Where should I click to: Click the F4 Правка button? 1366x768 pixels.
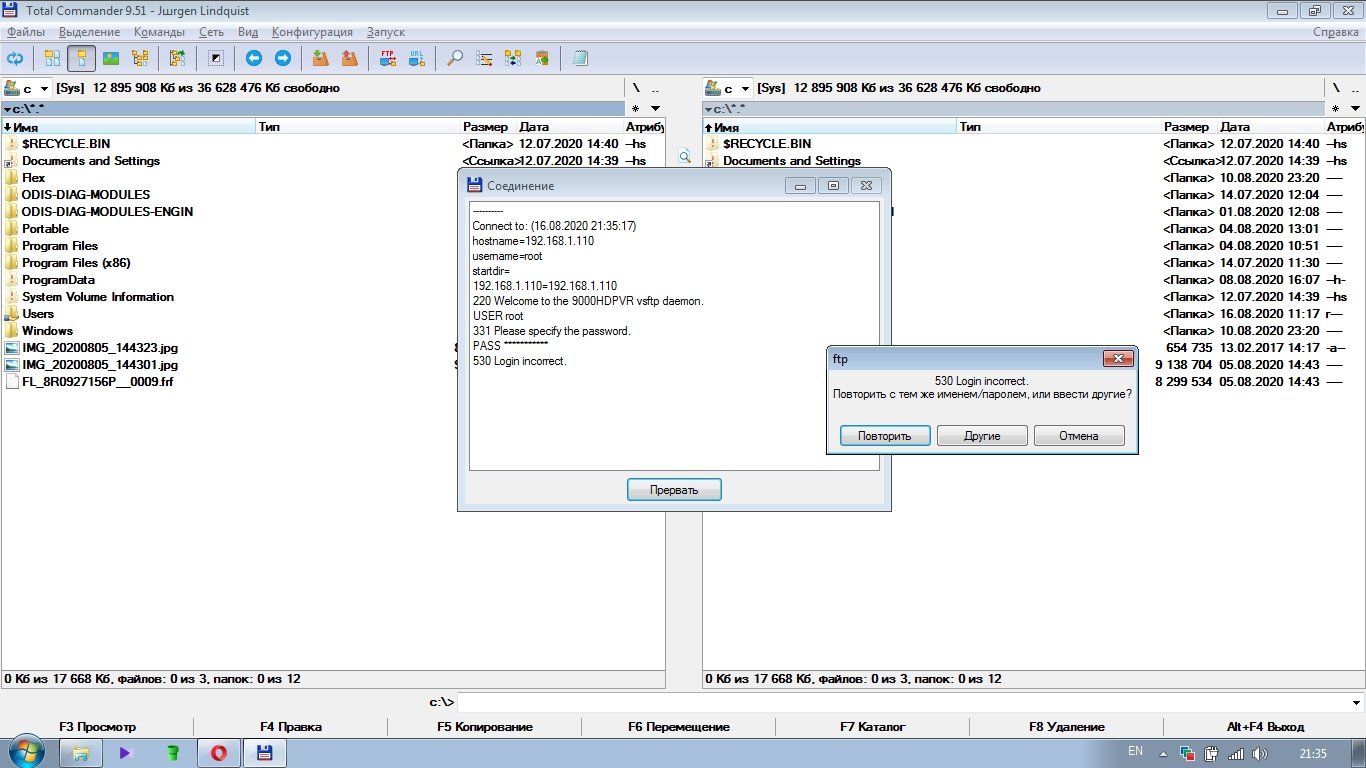[291, 727]
